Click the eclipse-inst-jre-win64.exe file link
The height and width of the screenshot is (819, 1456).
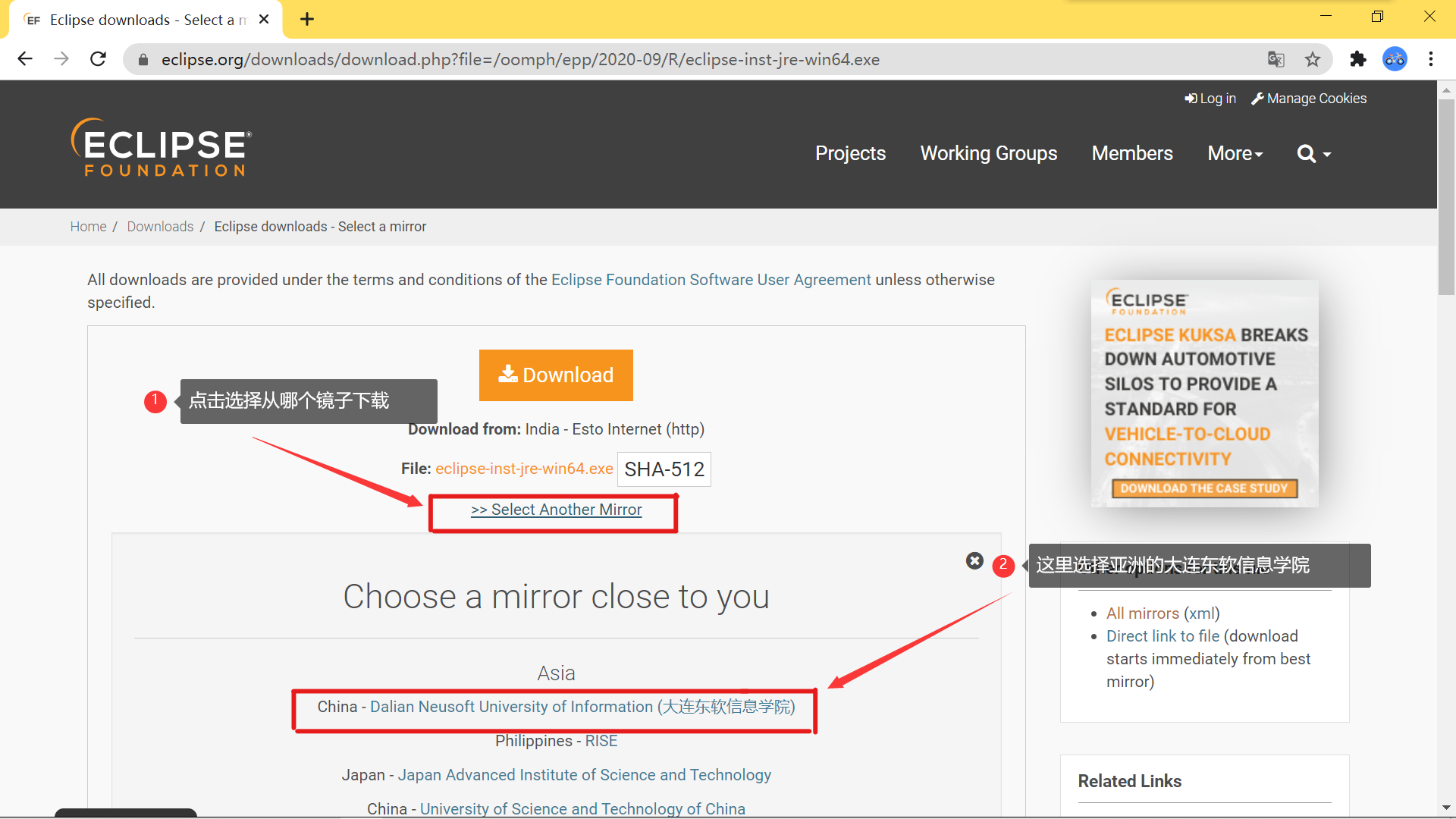click(524, 469)
